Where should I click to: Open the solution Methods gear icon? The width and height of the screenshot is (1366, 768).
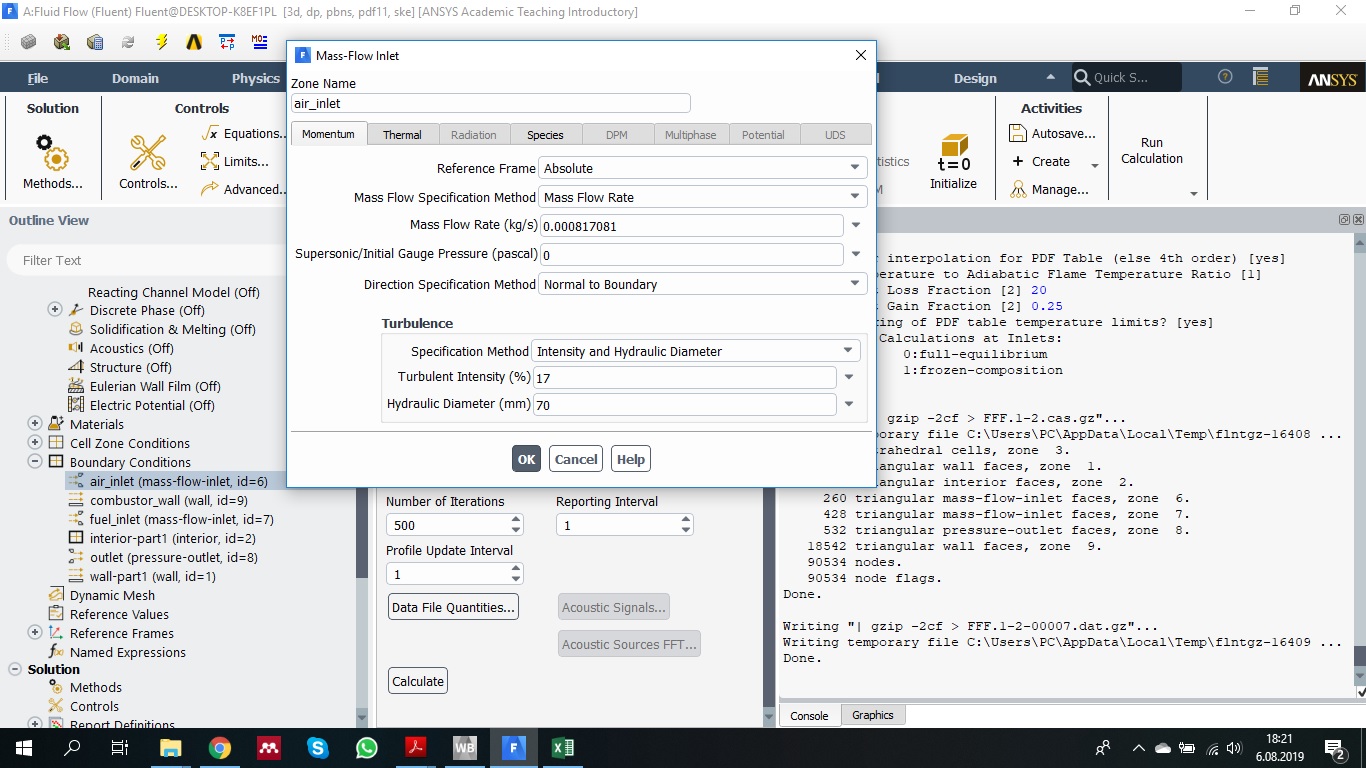point(53,152)
